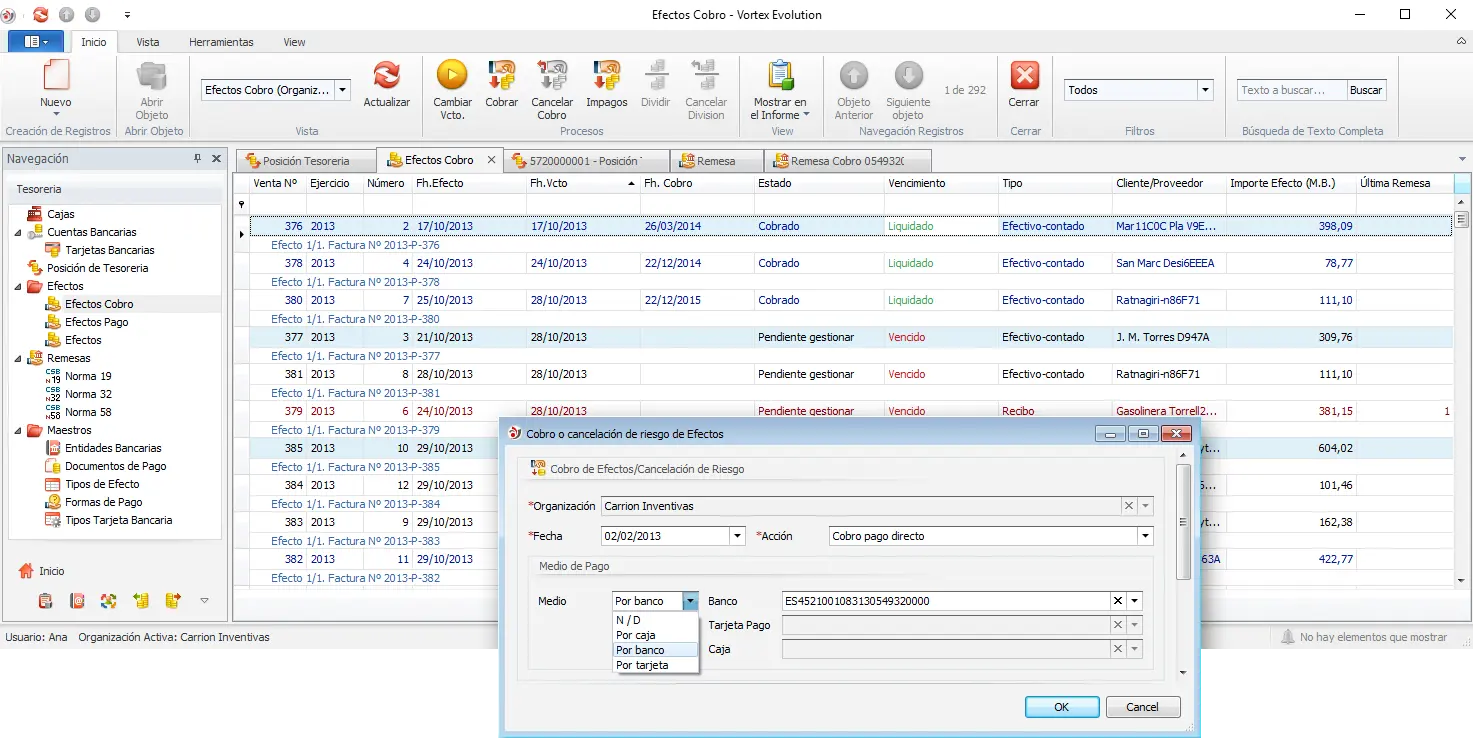Pin the Navegación panel
The width and height of the screenshot is (1473, 738).
tap(197, 159)
